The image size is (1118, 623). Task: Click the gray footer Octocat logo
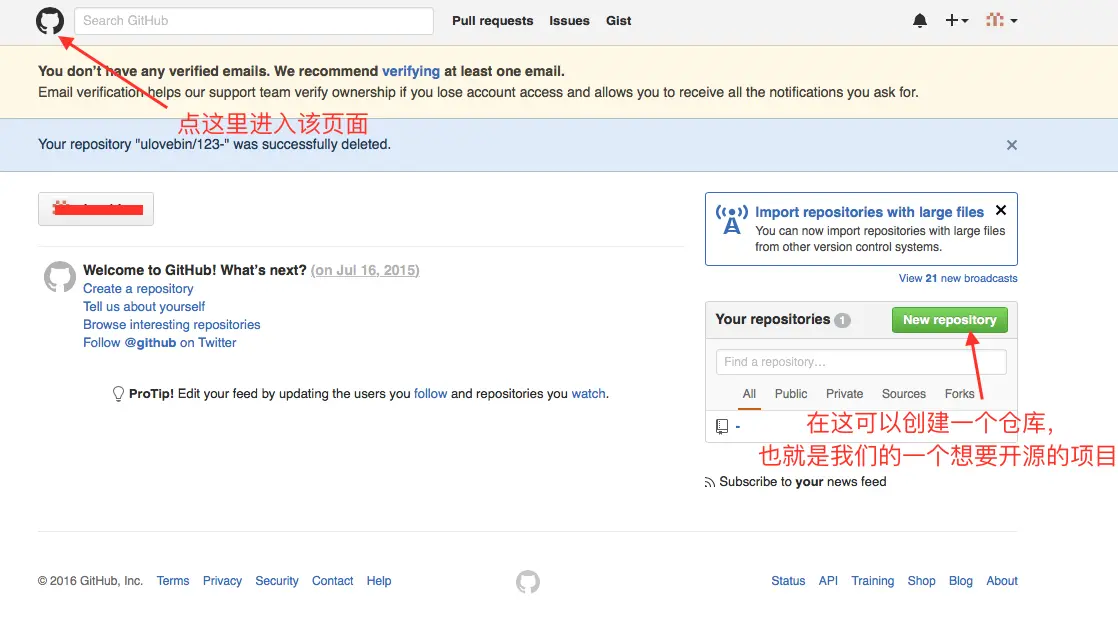(528, 582)
